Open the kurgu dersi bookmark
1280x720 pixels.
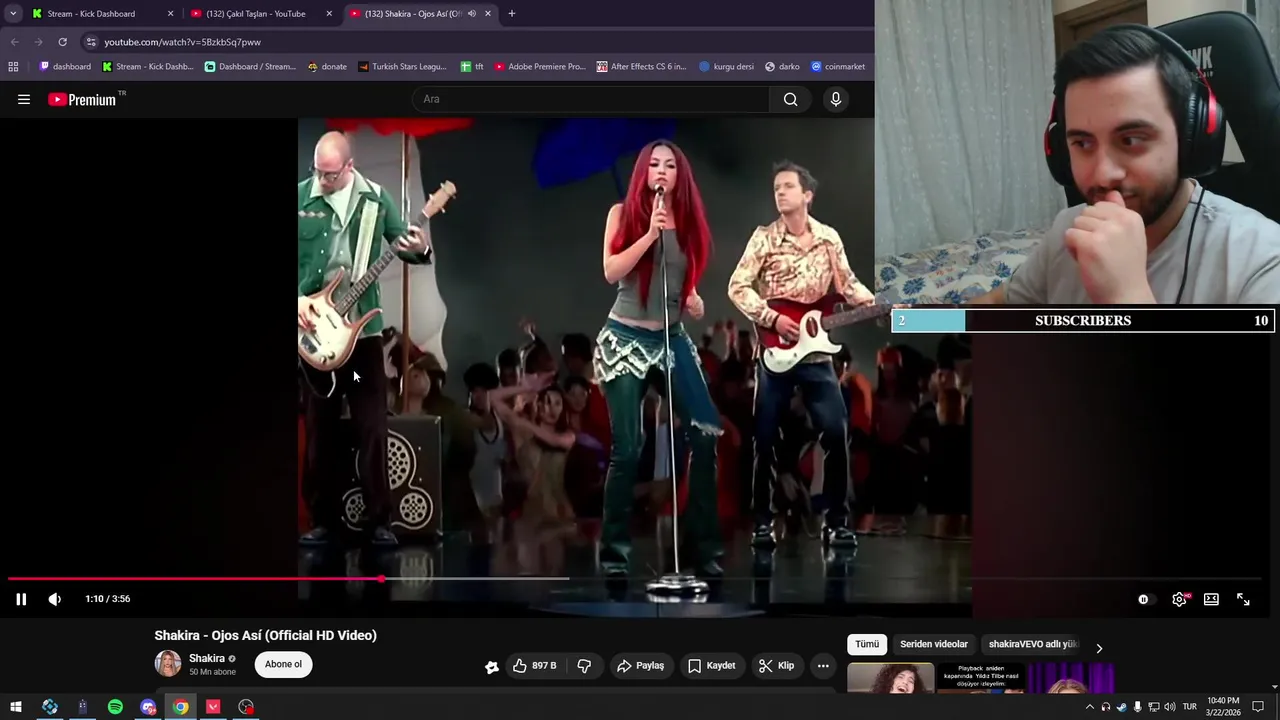pos(726,67)
